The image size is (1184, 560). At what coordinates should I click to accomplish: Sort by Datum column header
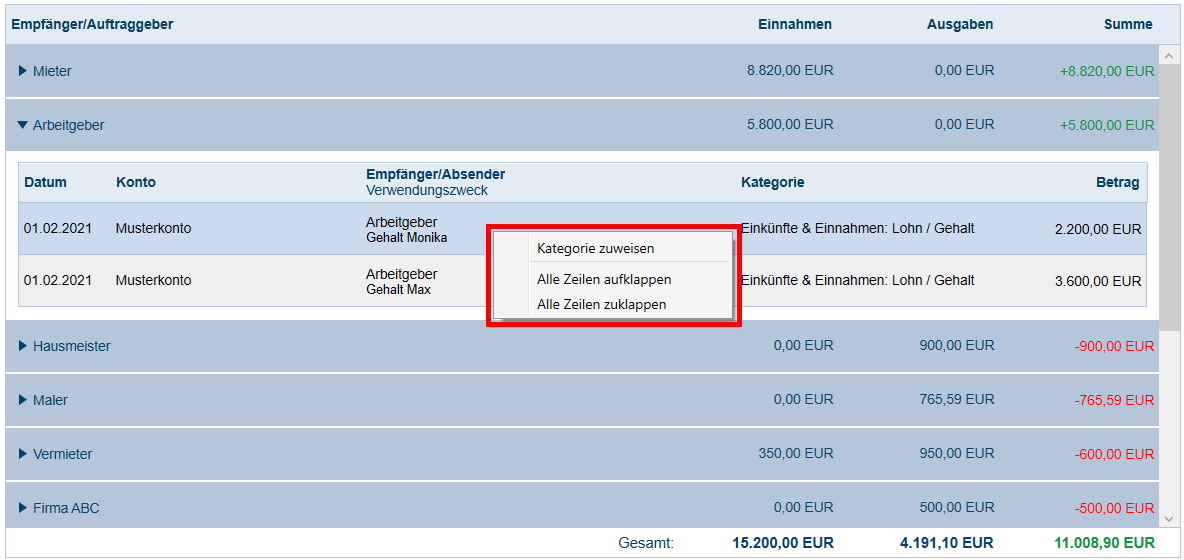[x=45, y=182]
